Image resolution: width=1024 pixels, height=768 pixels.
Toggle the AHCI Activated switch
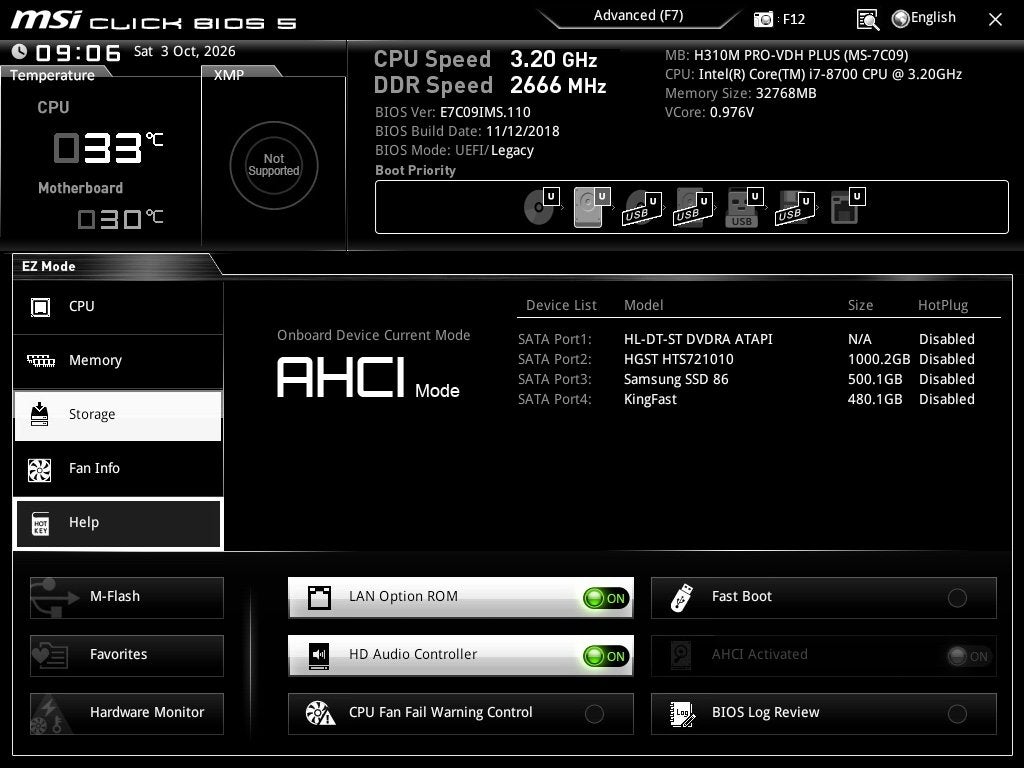coord(969,656)
